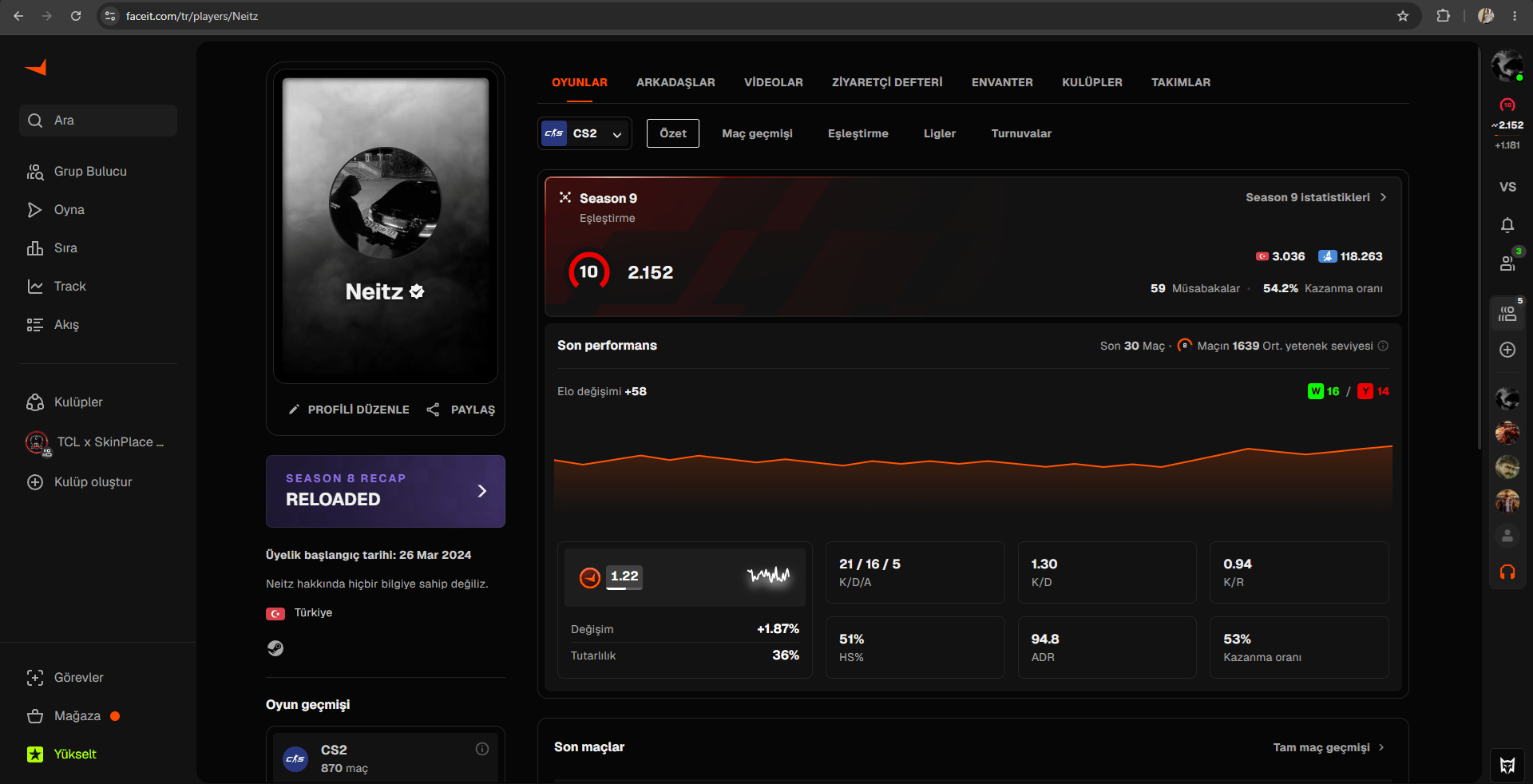
Task: Open the CS2 game selector dropdown
Action: (584, 134)
